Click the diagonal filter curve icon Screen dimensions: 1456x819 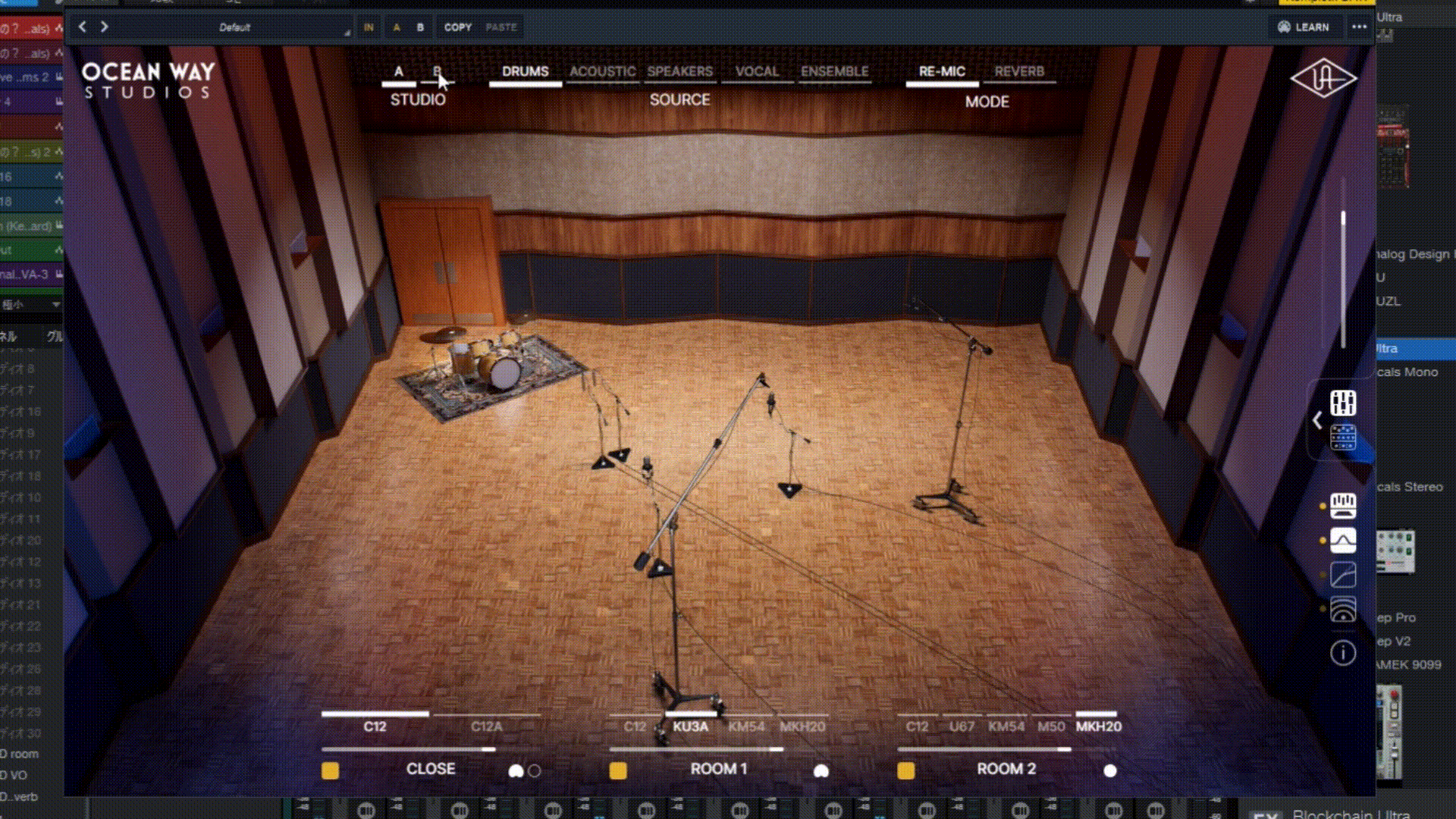(x=1343, y=575)
